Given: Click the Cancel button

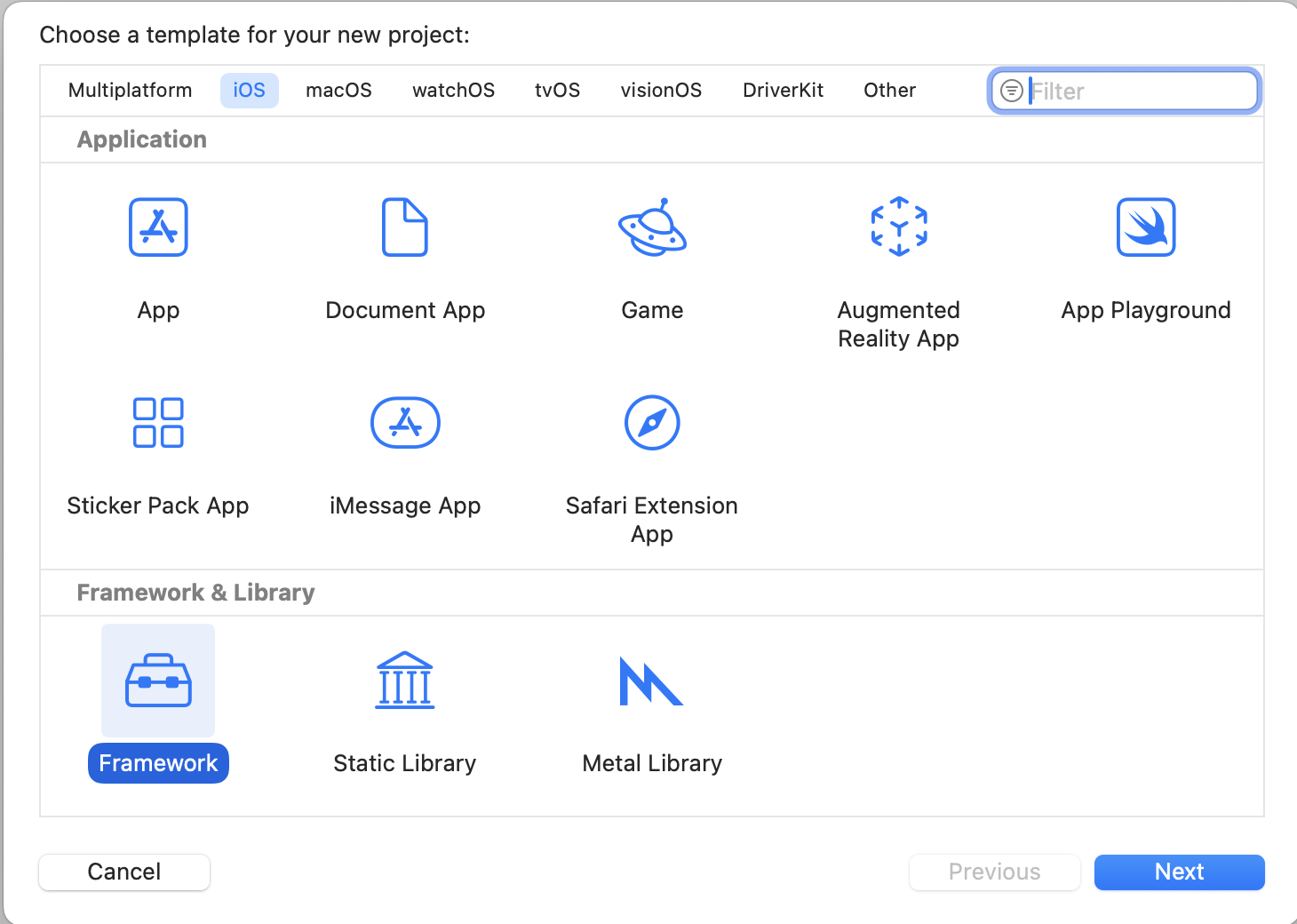Looking at the screenshot, I should click(124, 872).
